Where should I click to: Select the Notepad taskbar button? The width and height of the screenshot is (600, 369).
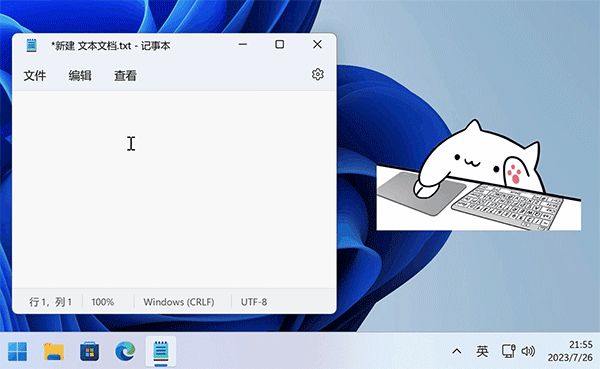coord(161,351)
